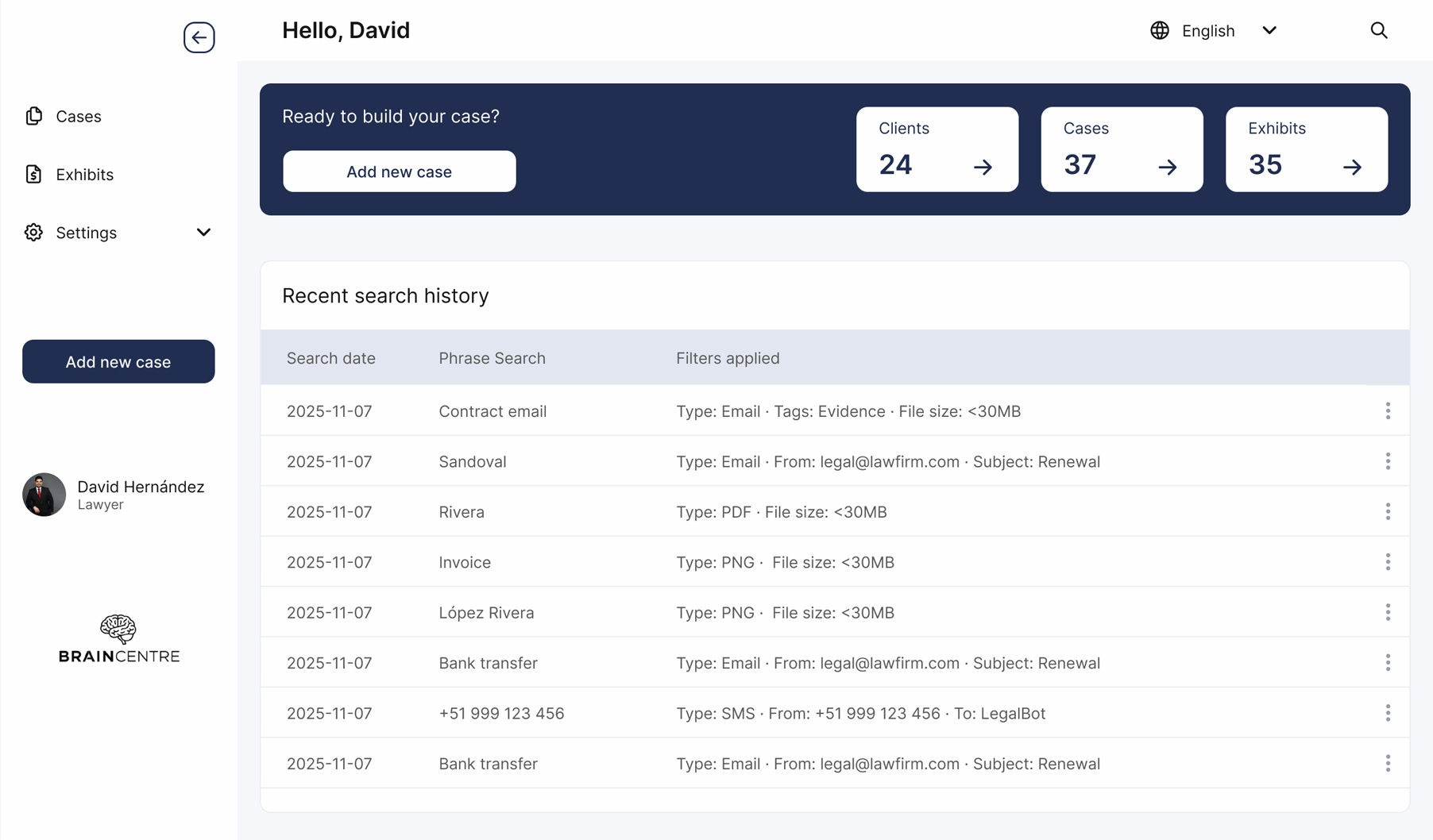Open options menu for Invoice row
This screenshot has height=840, width=1433.
coord(1388,562)
